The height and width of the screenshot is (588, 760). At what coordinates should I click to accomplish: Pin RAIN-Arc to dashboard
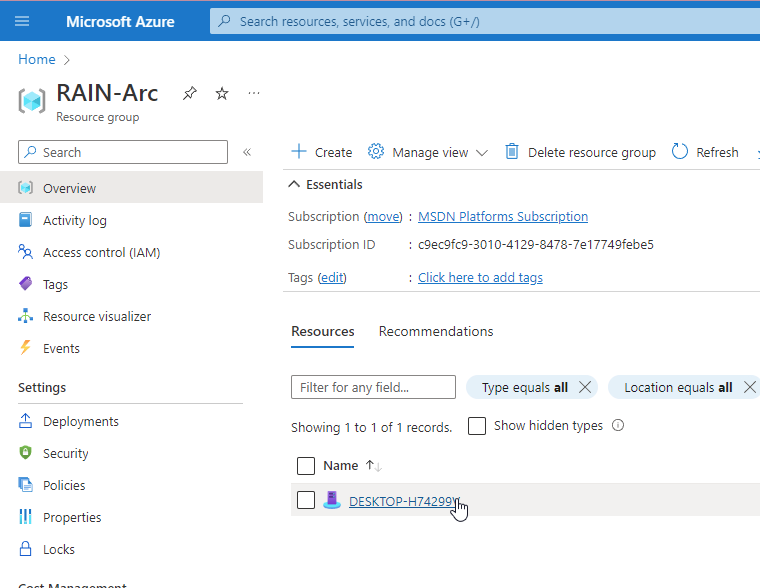[190, 93]
